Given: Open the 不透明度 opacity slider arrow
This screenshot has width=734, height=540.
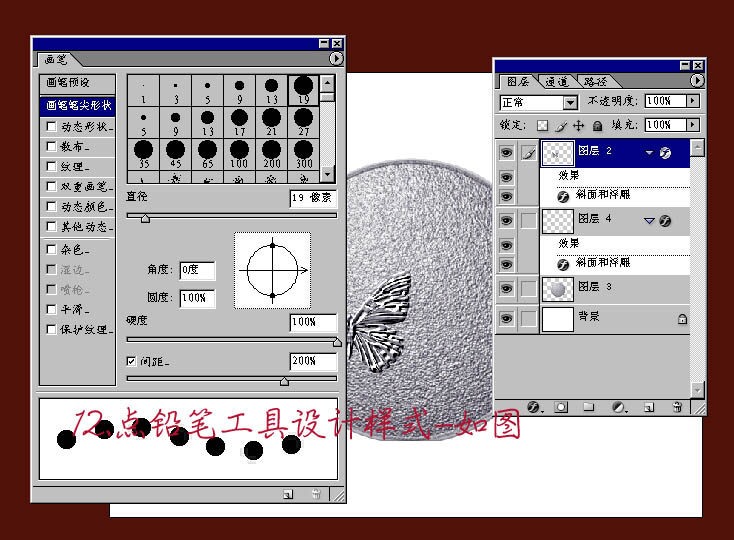Looking at the screenshot, I should click(693, 101).
